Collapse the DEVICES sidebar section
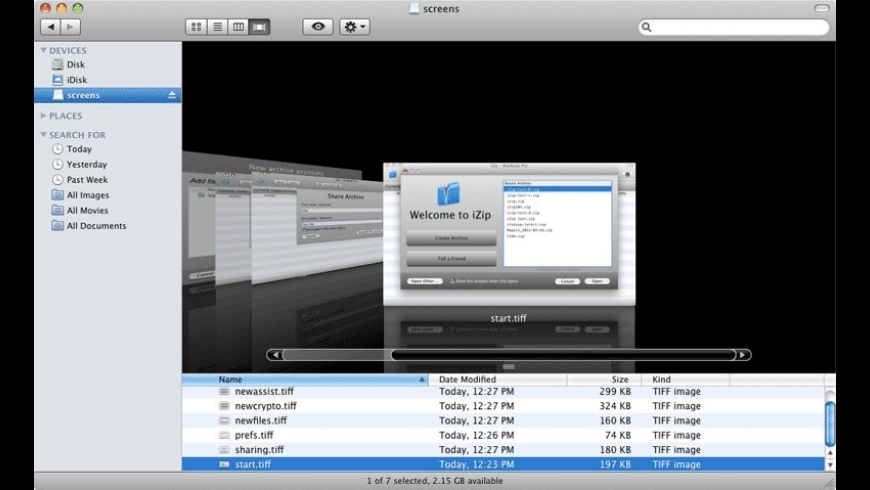This screenshot has width=870, height=490. tap(44, 50)
